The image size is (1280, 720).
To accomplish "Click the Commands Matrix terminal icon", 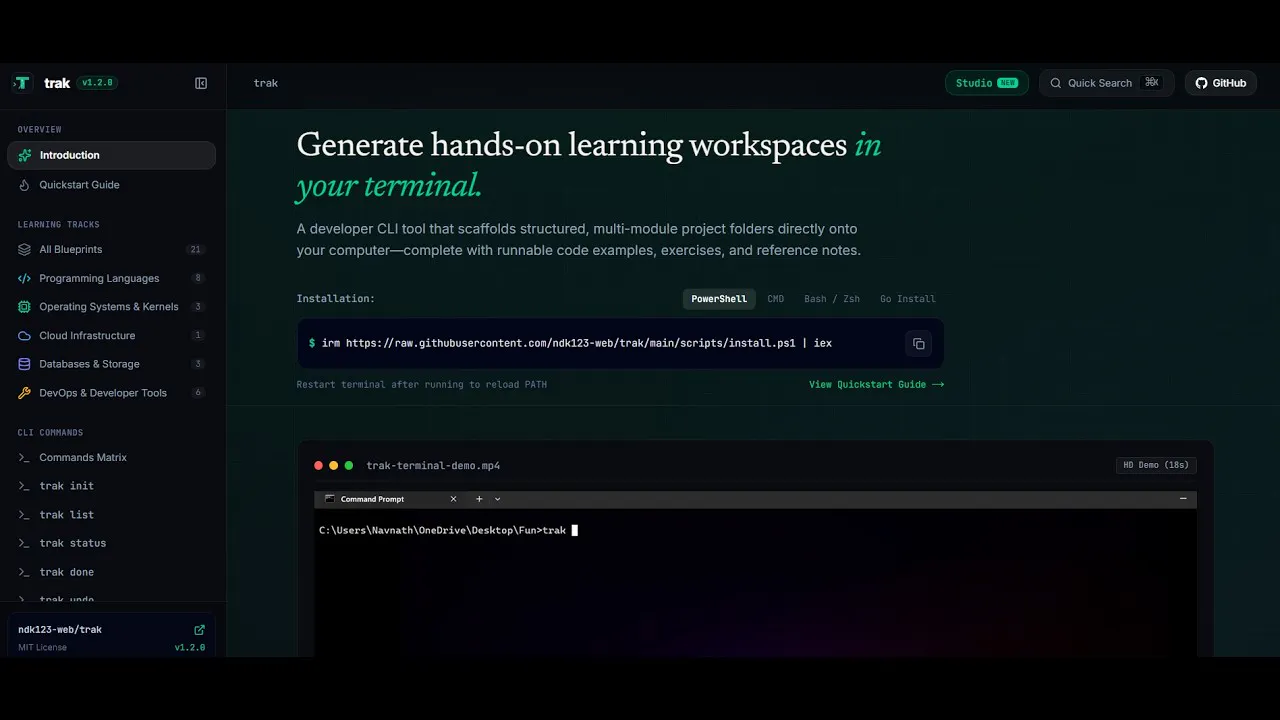I will [25, 457].
